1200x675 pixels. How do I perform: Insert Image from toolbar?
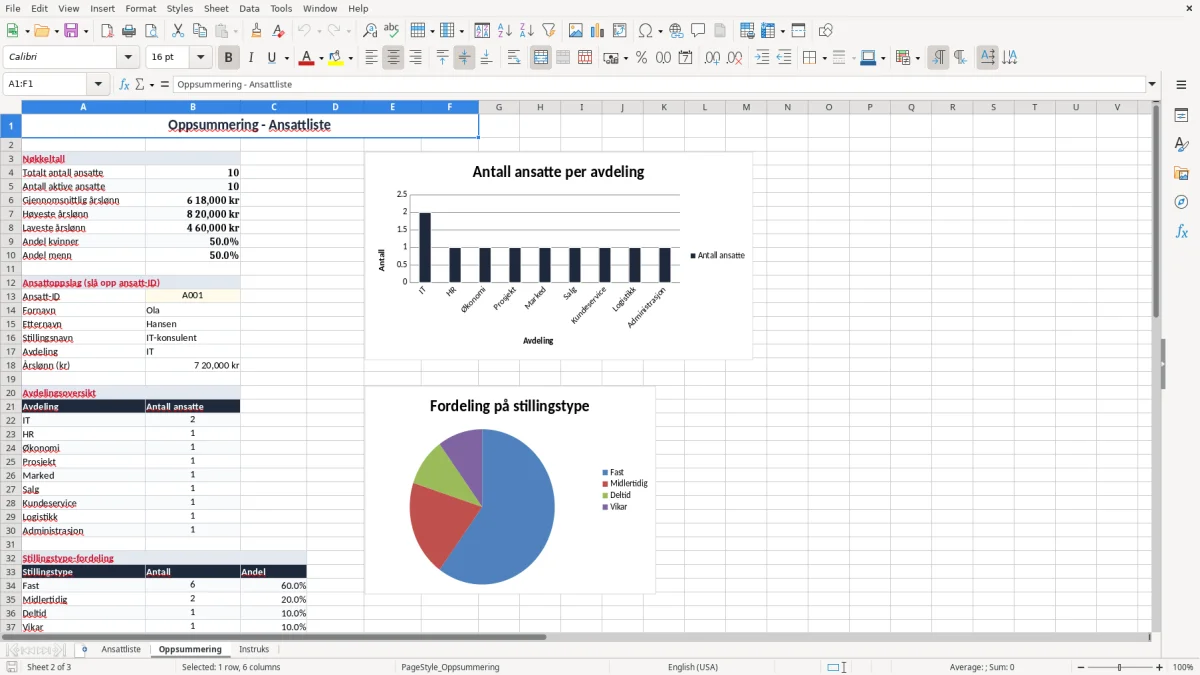[576, 31]
